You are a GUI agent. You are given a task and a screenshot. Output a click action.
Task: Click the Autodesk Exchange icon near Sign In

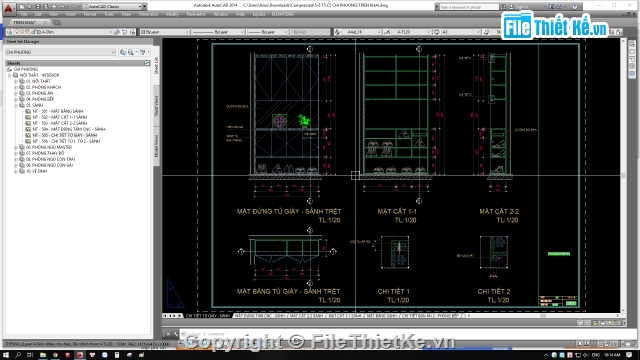click(x=551, y=7)
